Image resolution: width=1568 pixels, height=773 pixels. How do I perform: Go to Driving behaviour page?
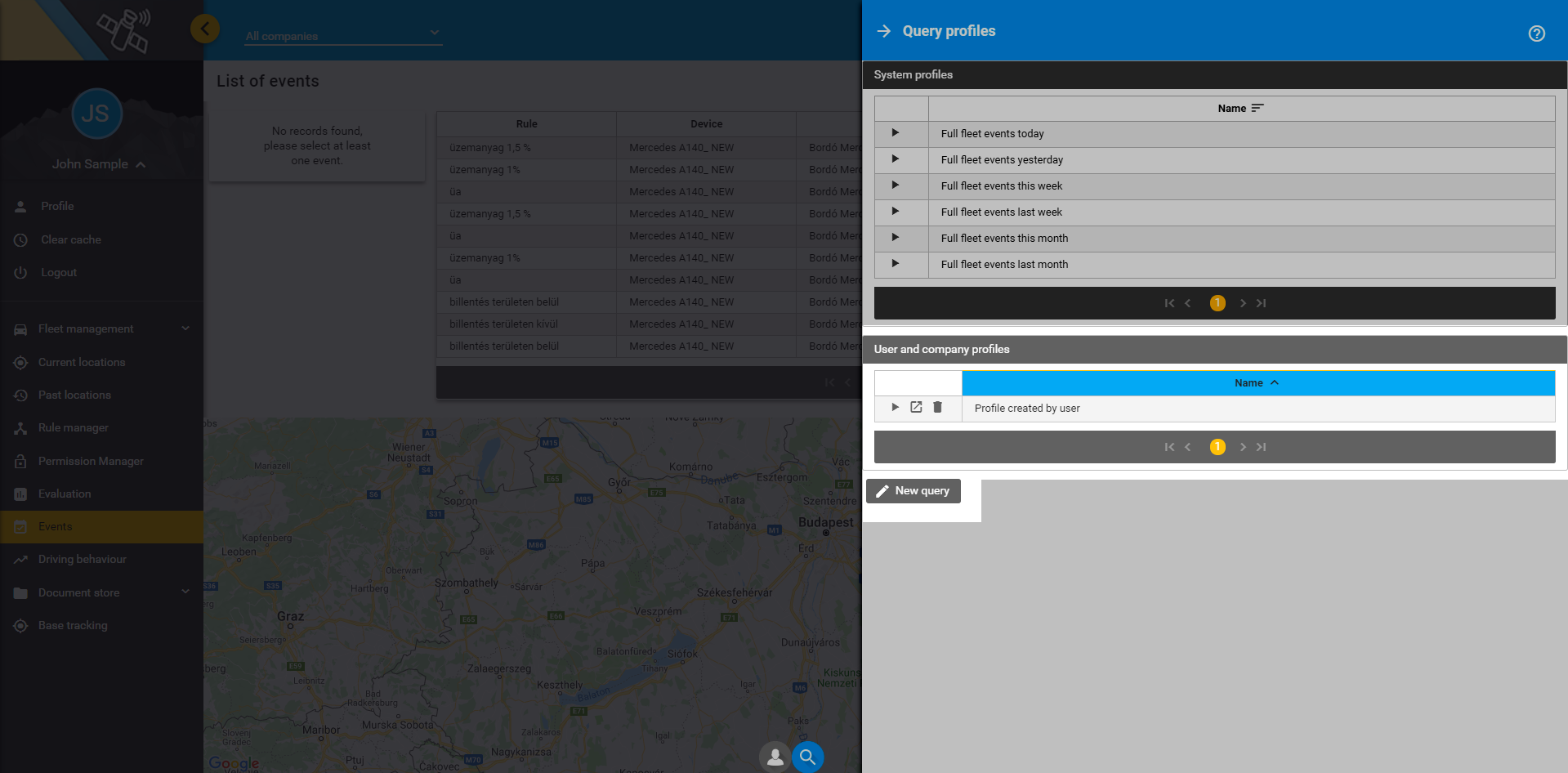pyautogui.click(x=82, y=559)
